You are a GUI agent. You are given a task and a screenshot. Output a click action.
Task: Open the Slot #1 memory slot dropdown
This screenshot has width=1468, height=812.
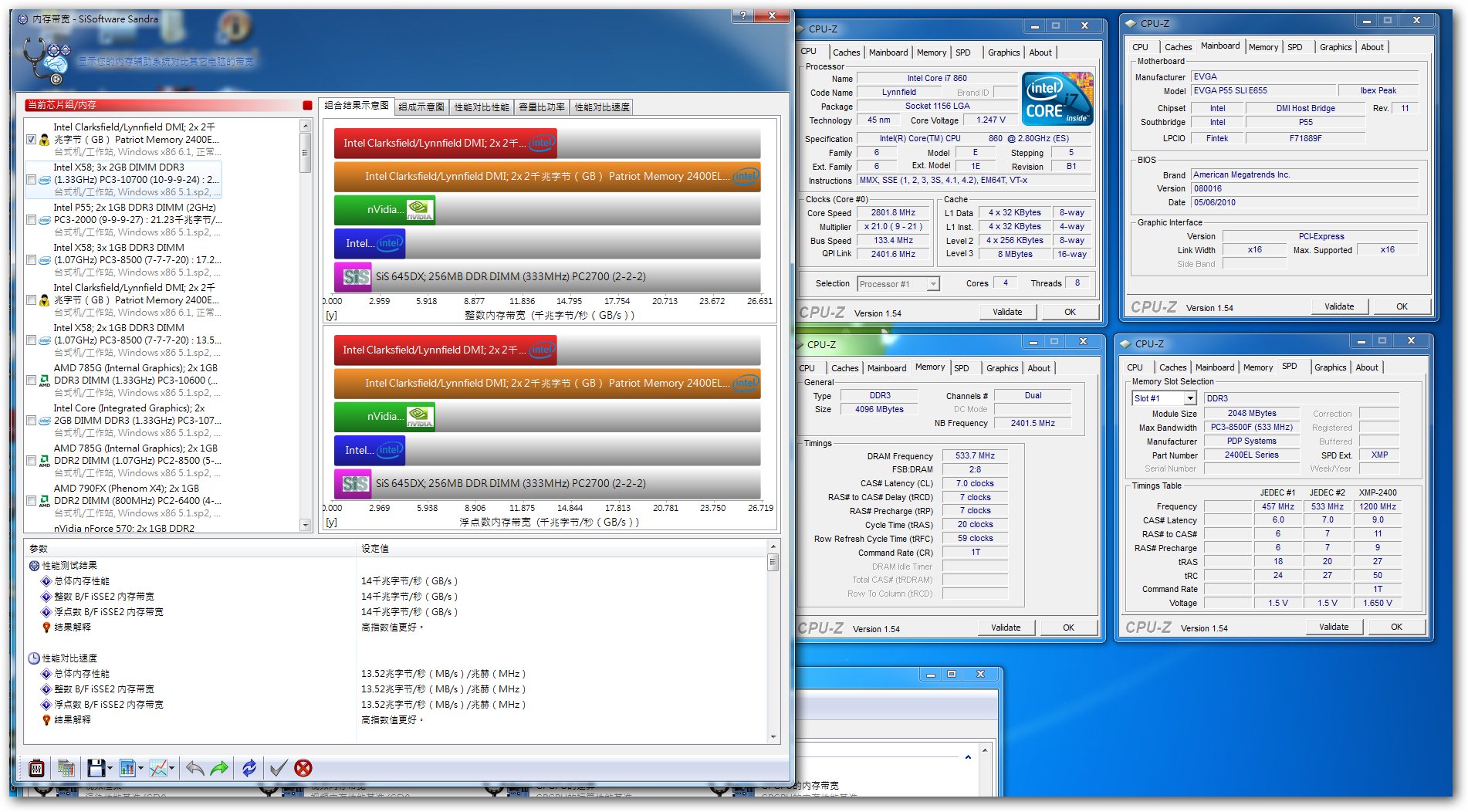pos(1190,398)
